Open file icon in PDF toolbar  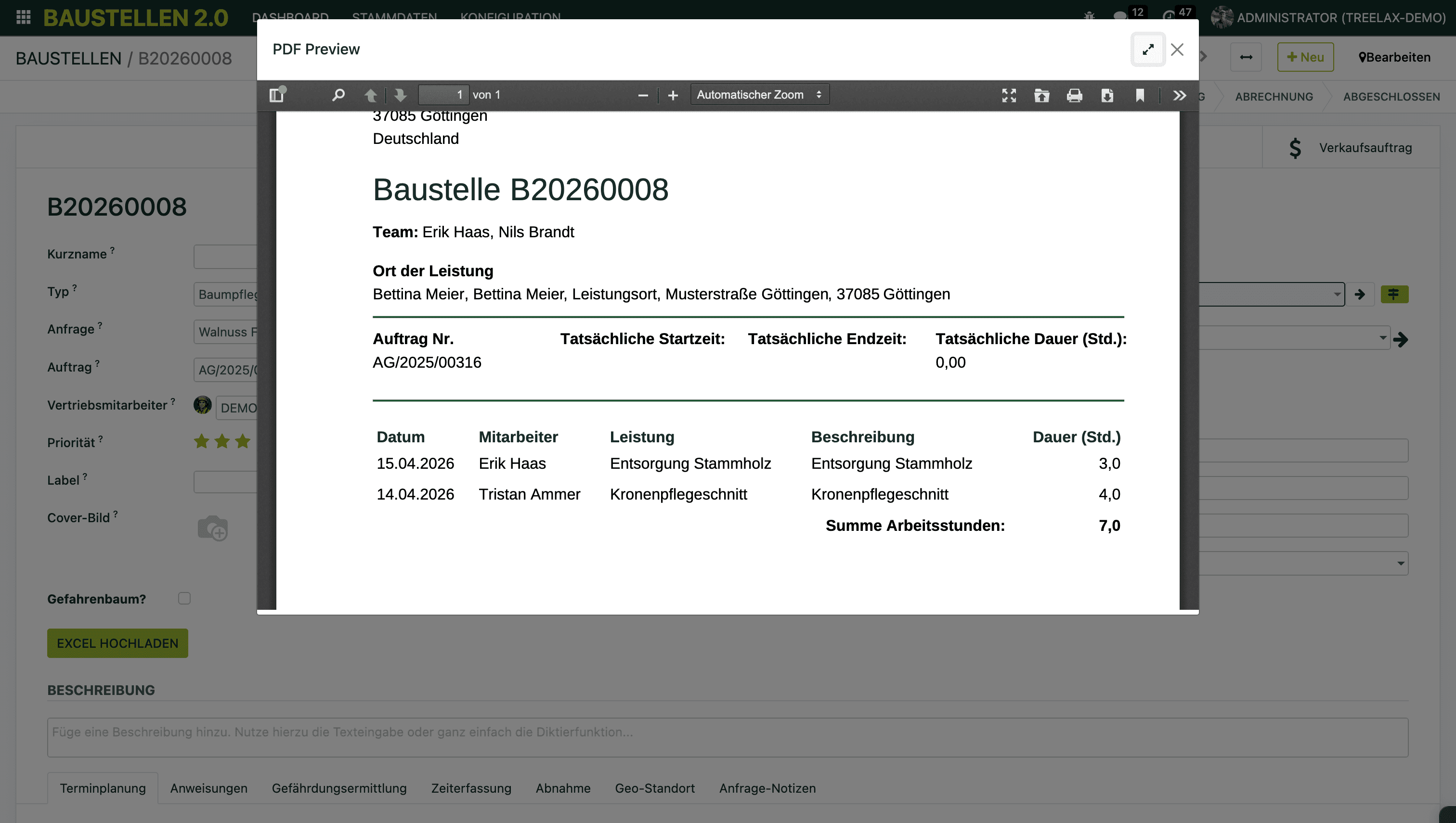pos(1041,95)
